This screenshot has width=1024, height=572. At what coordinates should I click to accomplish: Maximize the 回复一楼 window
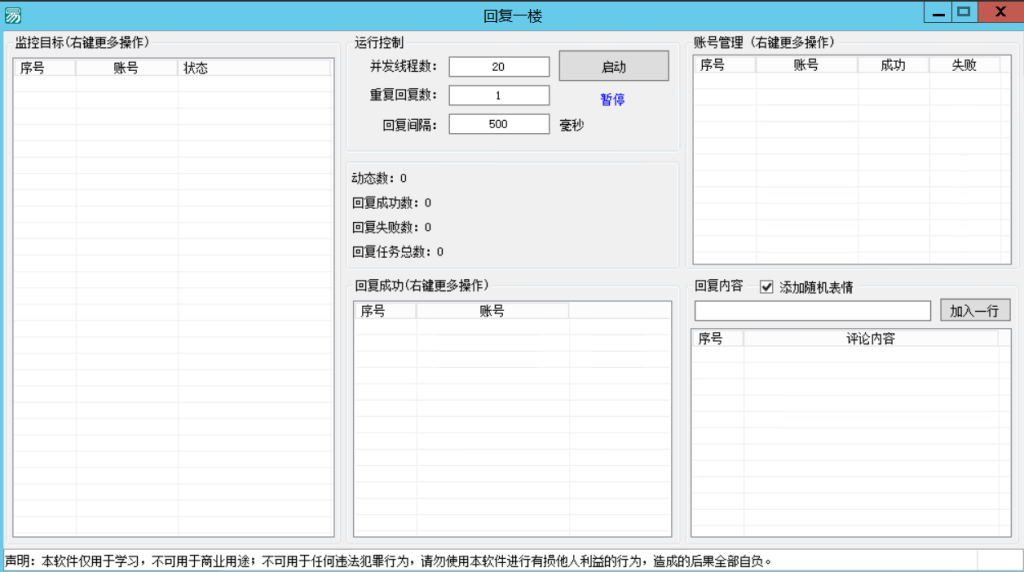click(x=963, y=12)
